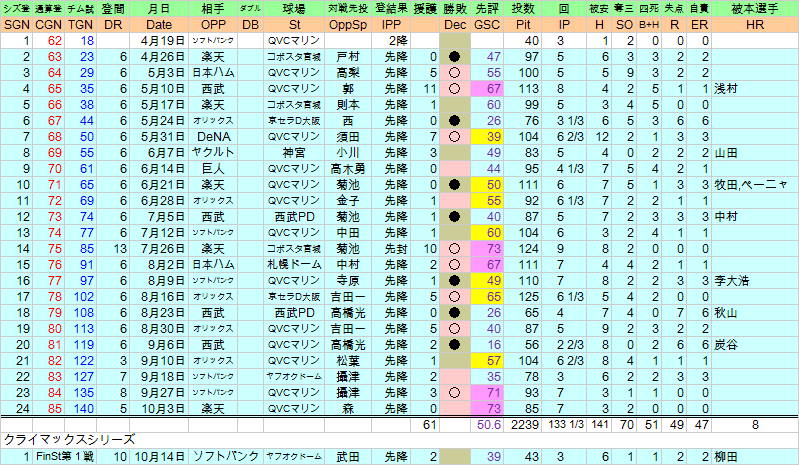The width and height of the screenshot is (799, 465).
Task: Select the total innings cell 133 1/3
Action: (565, 425)
